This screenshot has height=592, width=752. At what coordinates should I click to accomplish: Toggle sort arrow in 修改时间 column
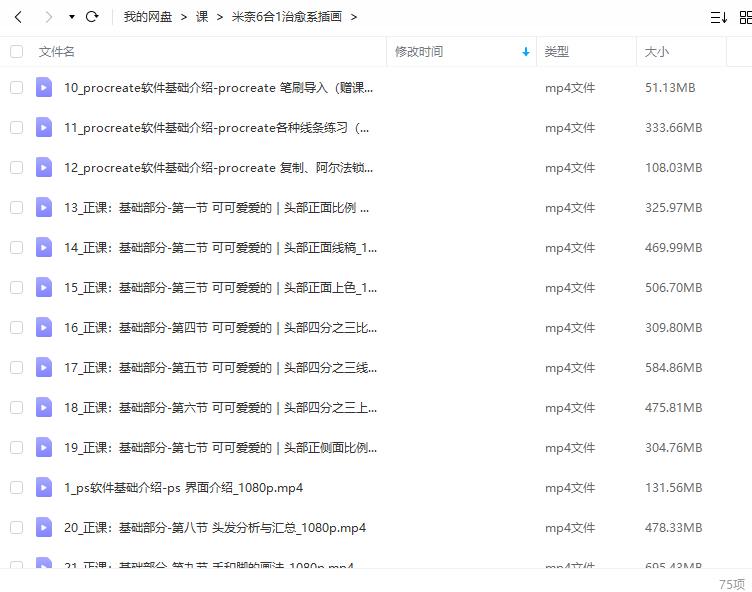[526, 52]
